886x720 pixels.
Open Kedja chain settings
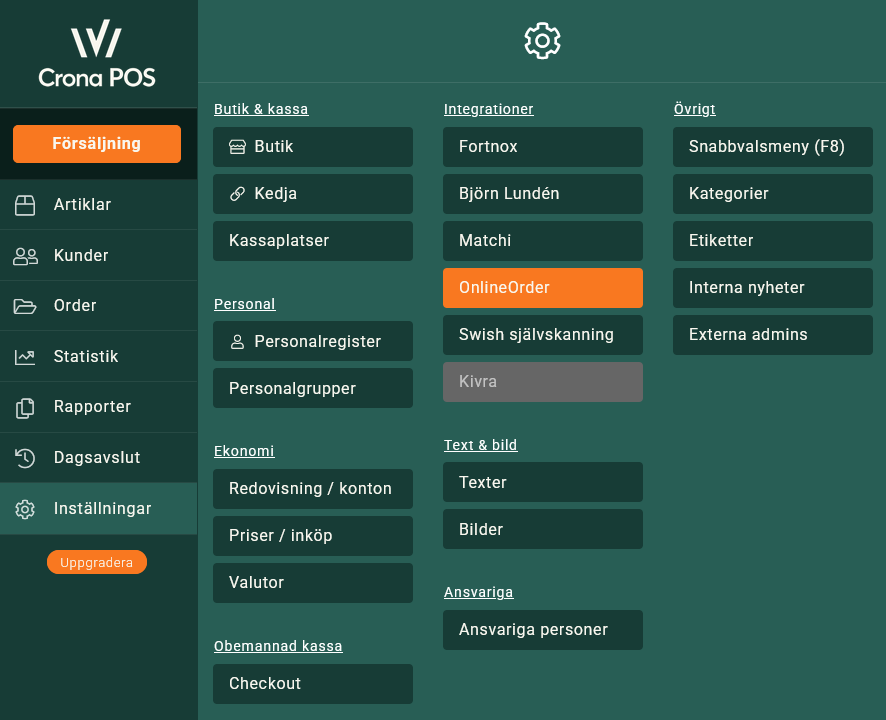[313, 194]
